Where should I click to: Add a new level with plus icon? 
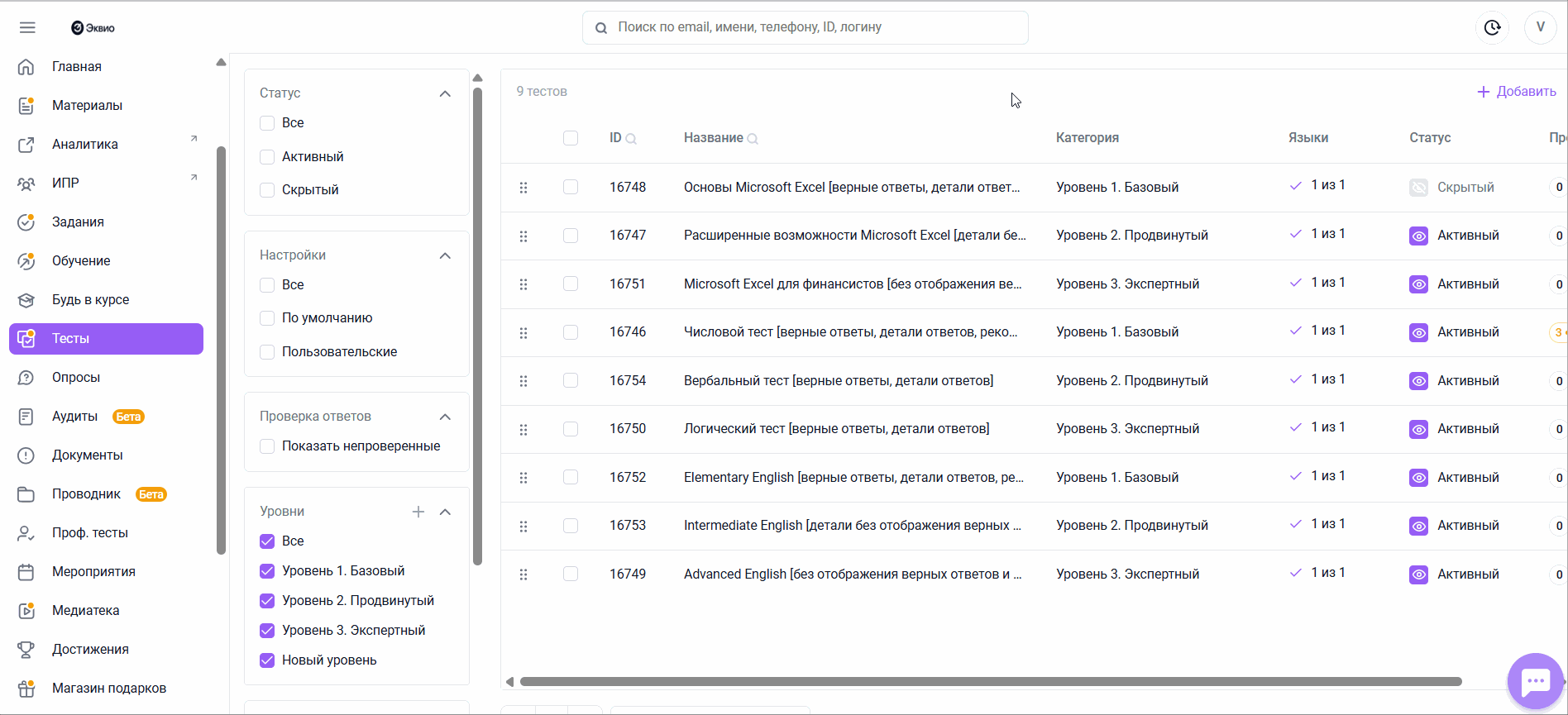point(418,512)
